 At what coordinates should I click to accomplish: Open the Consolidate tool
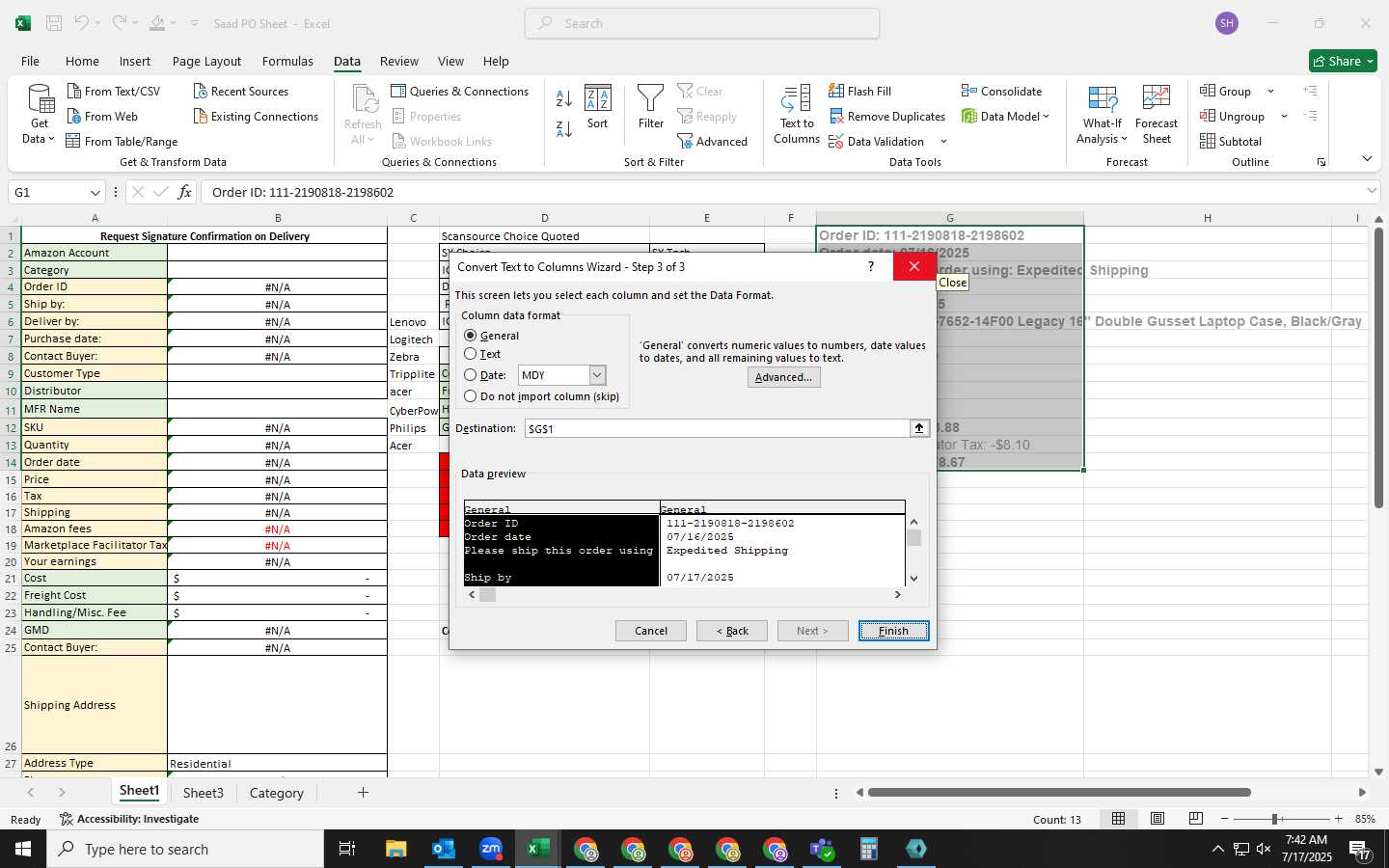click(x=1001, y=91)
